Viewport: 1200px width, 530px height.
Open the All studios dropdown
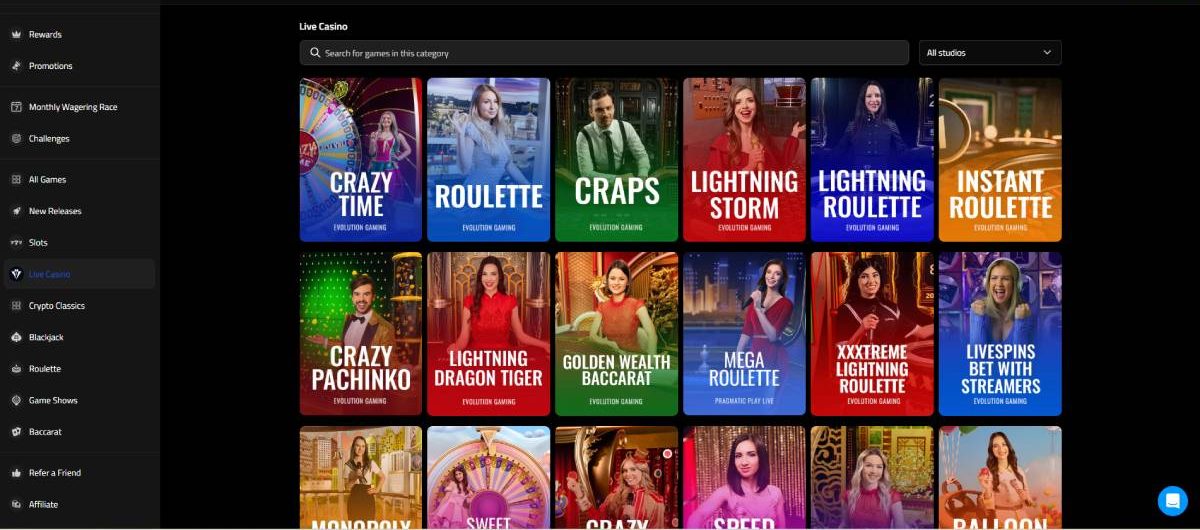[990, 53]
